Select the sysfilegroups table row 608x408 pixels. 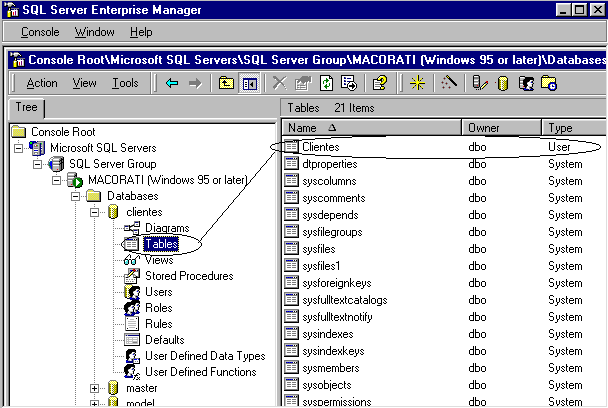pos(444,232)
